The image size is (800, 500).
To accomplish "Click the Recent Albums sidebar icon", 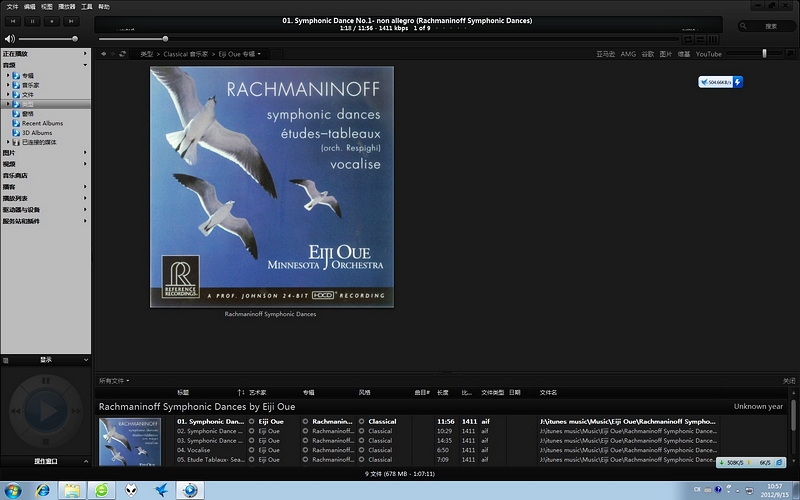I will pyautogui.click(x=16, y=123).
